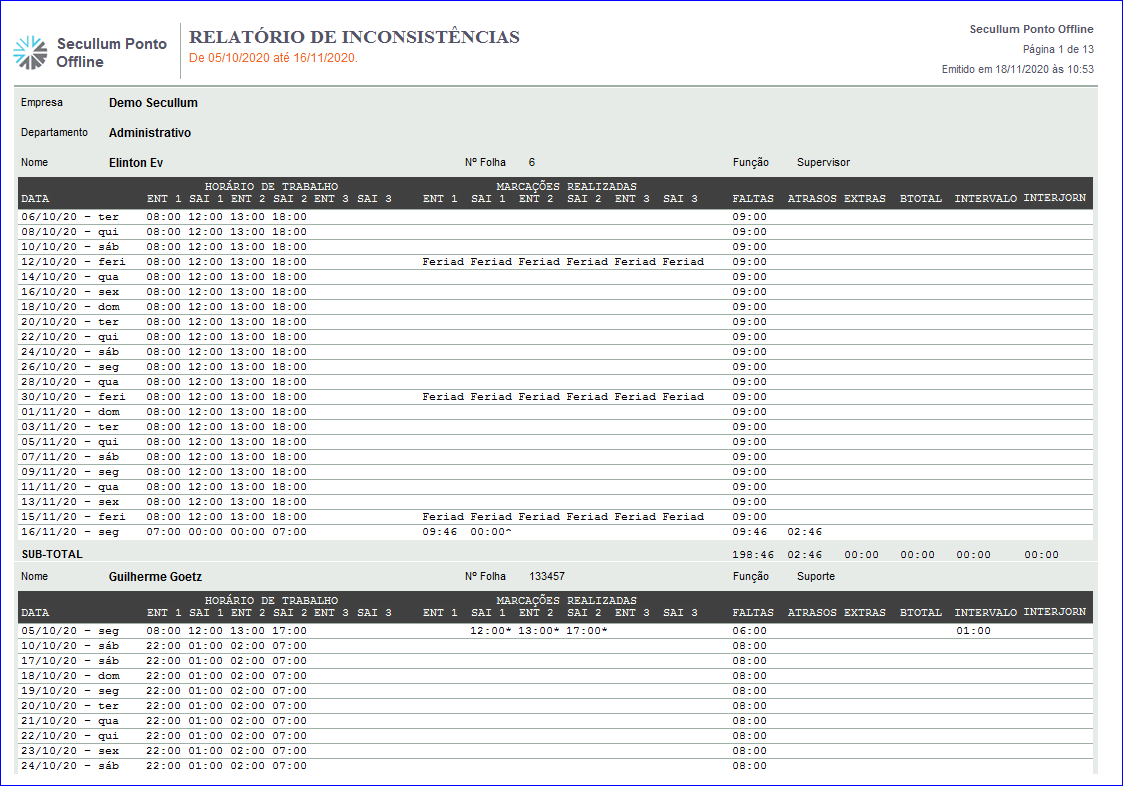Click the RELATÓRIO DE INCONSISTÊNCIAS report title
The height and width of the screenshot is (786, 1123).
(x=354, y=37)
